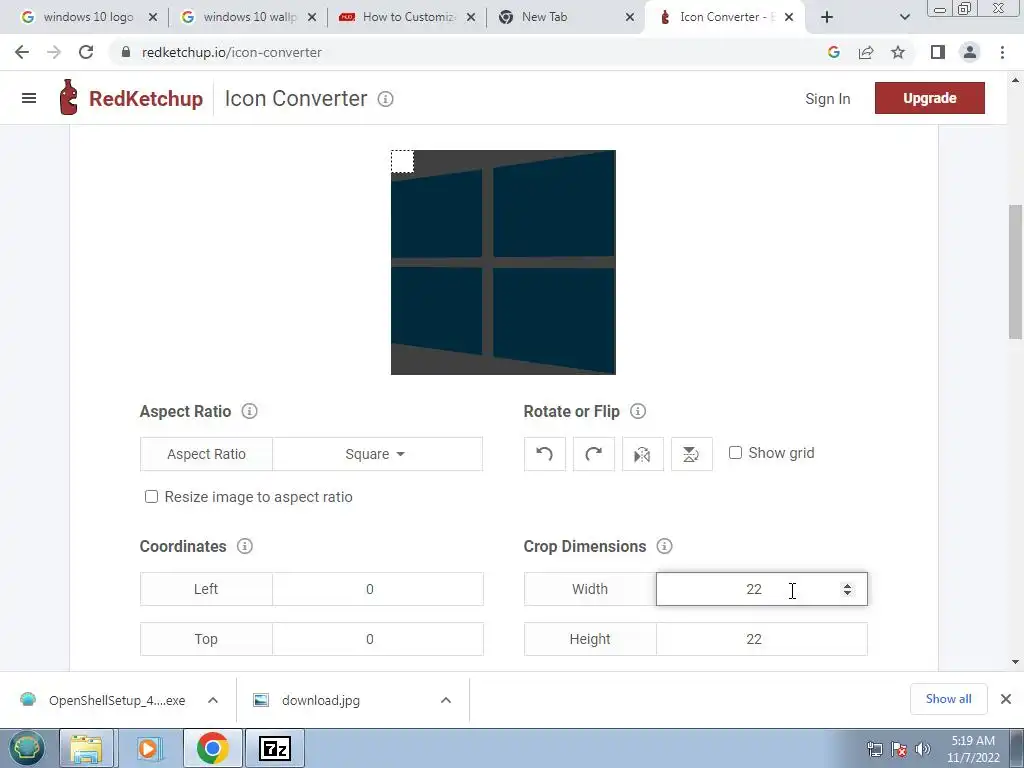Rotate image clockwise
Screen dimensions: 1024x768
(594, 454)
